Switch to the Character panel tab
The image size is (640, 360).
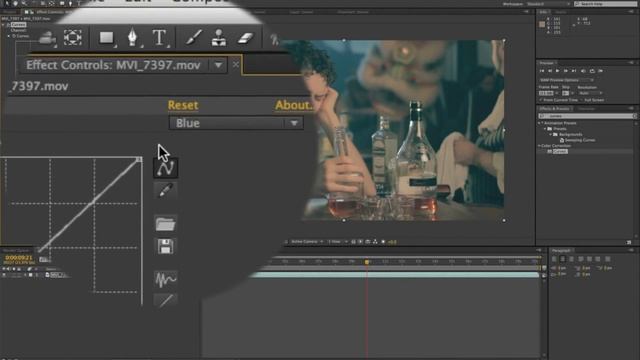587,109
